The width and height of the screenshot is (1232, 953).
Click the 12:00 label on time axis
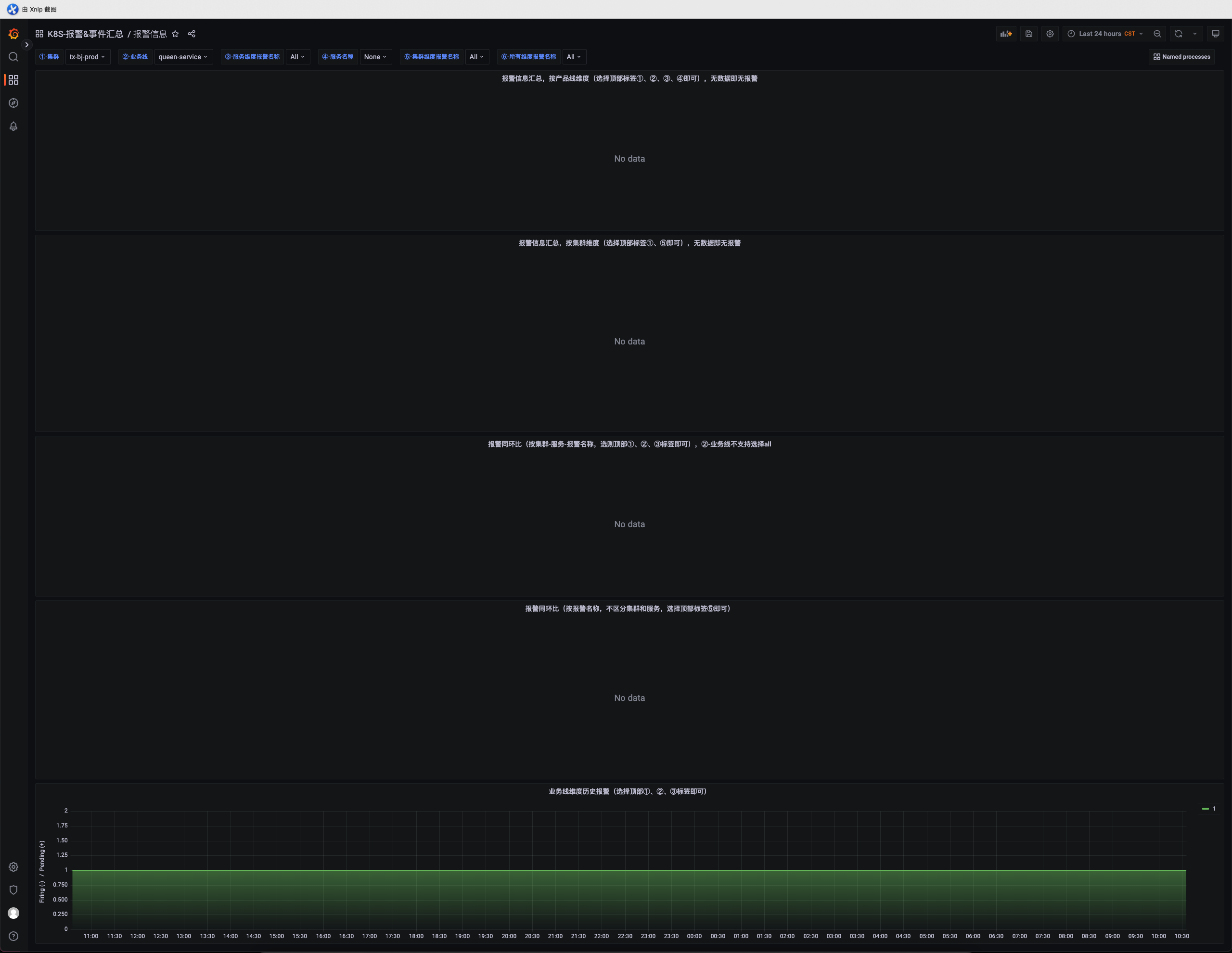click(x=138, y=936)
